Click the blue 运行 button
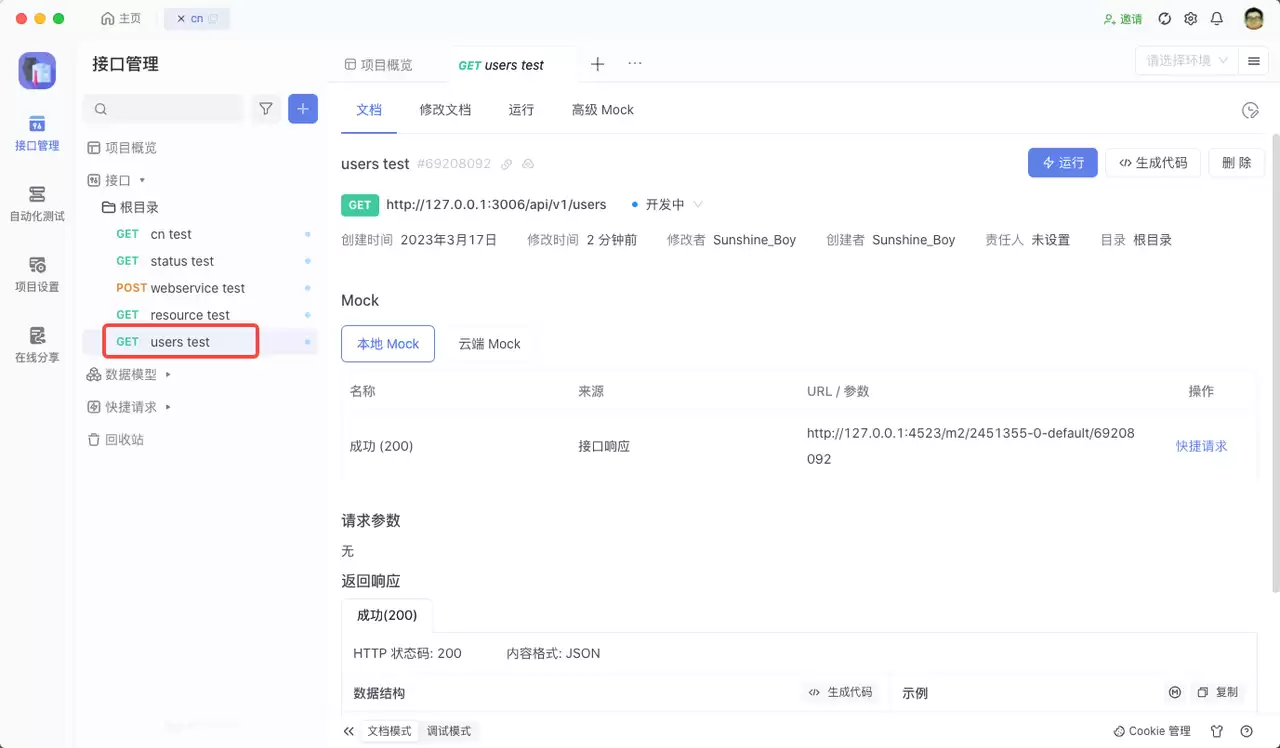Screen dimensions: 1280x748 (1063, 163)
